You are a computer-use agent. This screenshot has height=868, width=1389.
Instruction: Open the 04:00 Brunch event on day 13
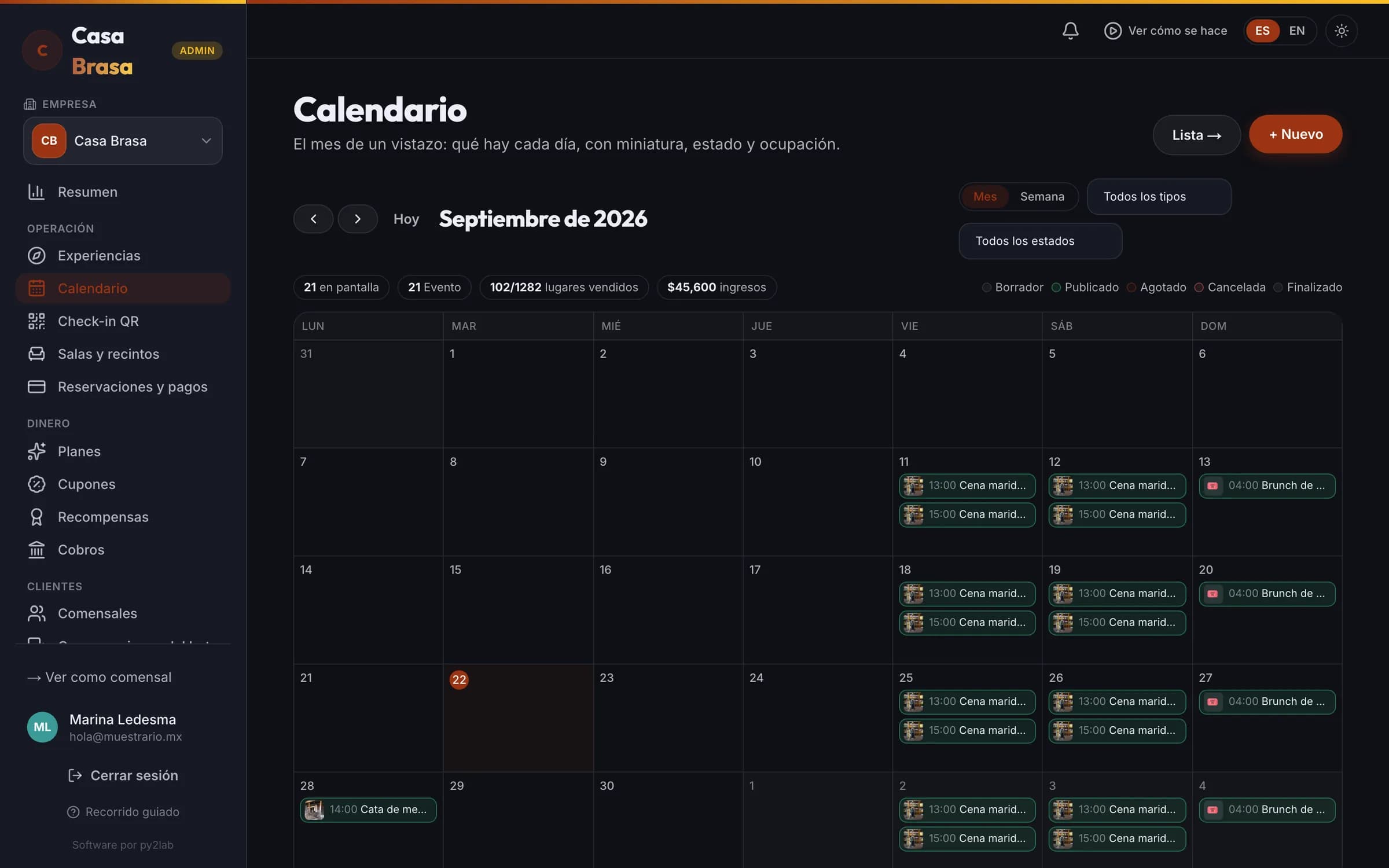coord(1267,486)
